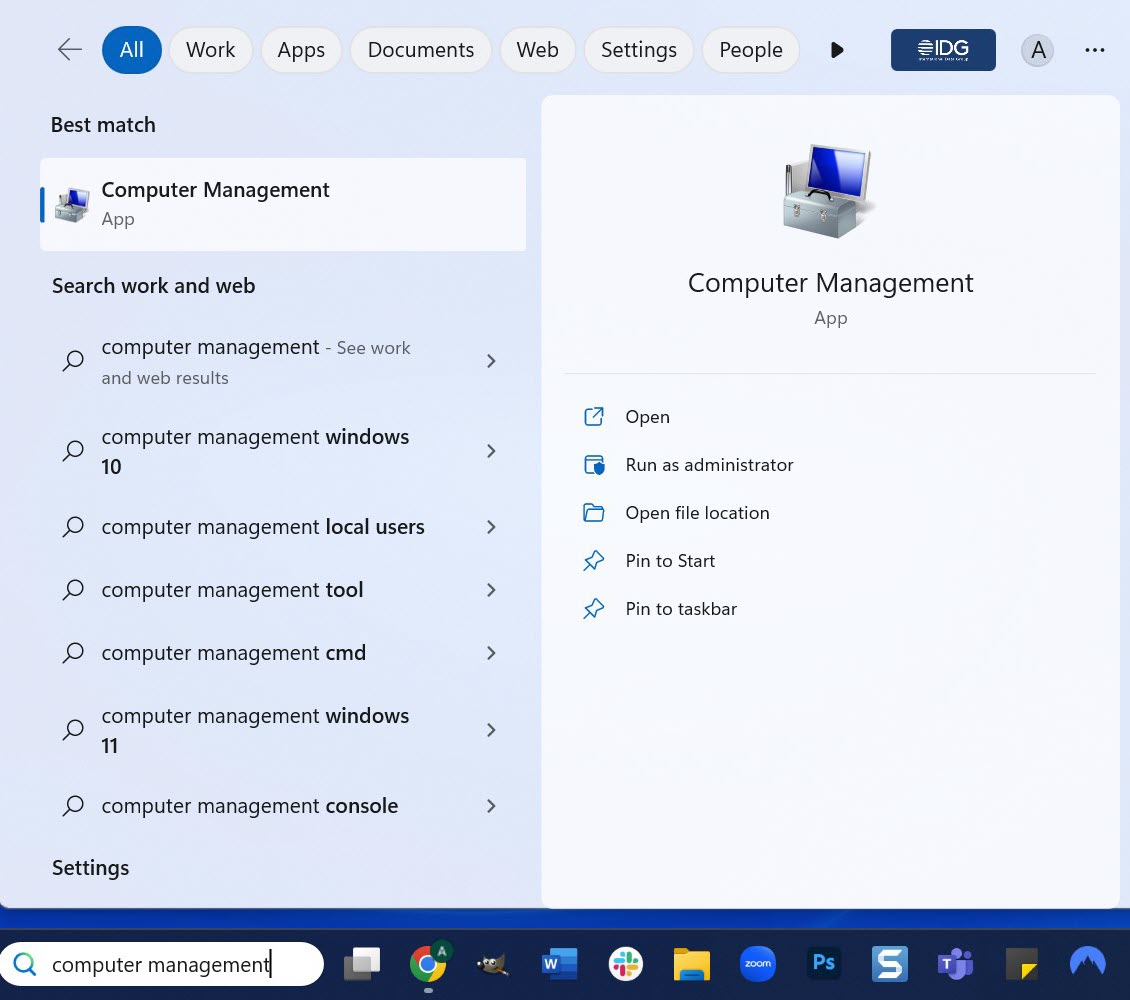The width and height of the screenshot is (1130, 1000).
Task: Select the All filter tab
Action: click(131, 50)
